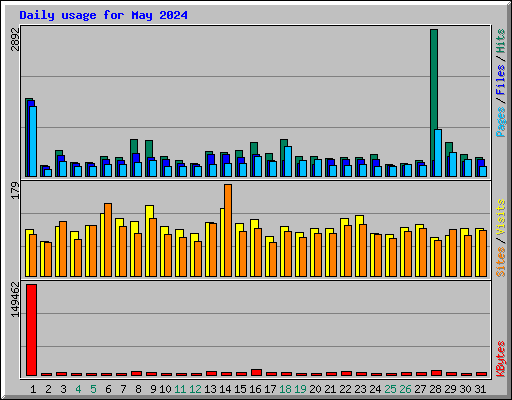Click the Visits legend label
The width and height of the screenshot is (512, 400).
(x=501, y=218)
